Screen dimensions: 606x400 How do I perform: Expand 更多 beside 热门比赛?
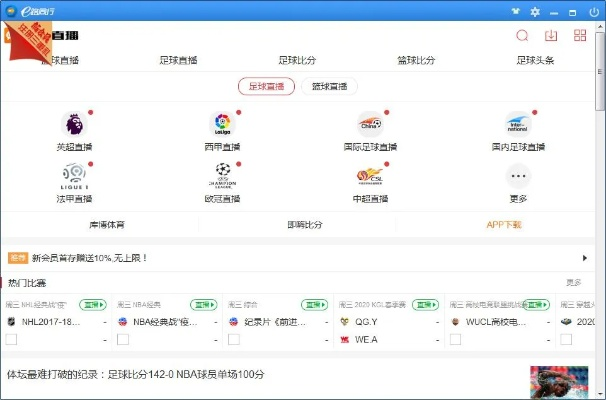[573, 283]
